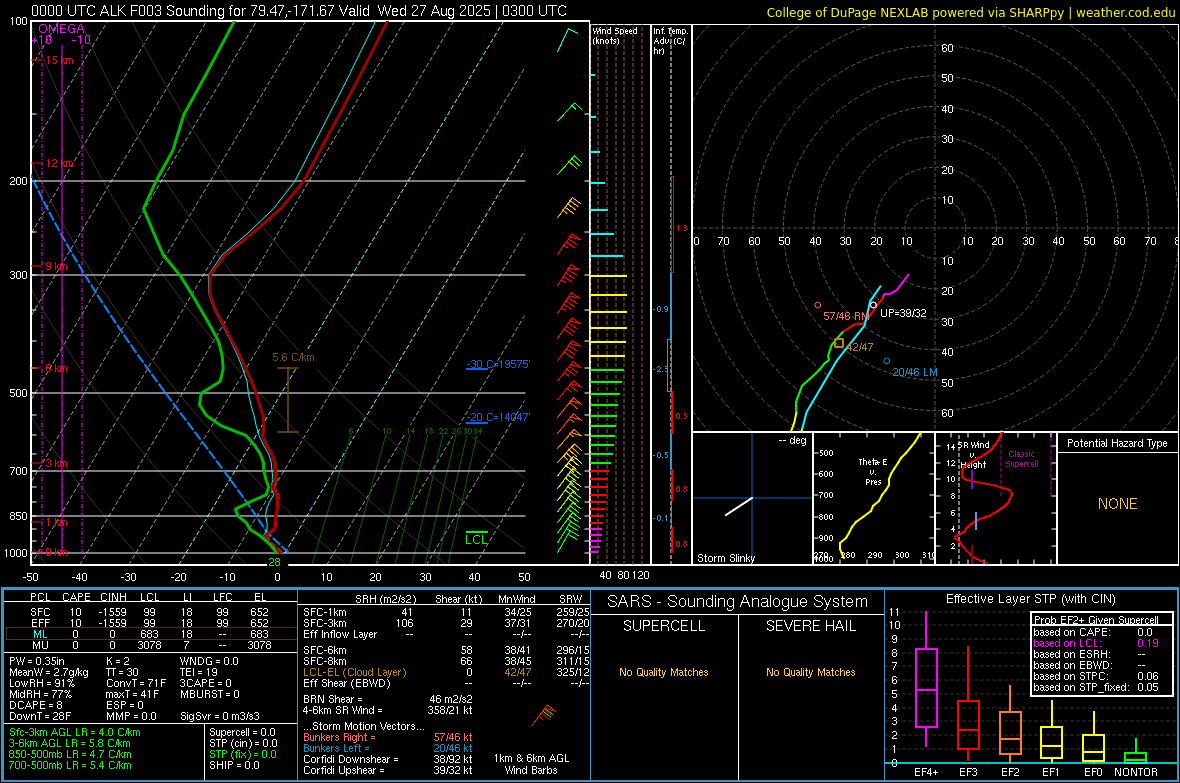The image size is (1180, 783).
Task: Click the 'SHIP = 0.0' value
Action: click(x=234, y=765)
